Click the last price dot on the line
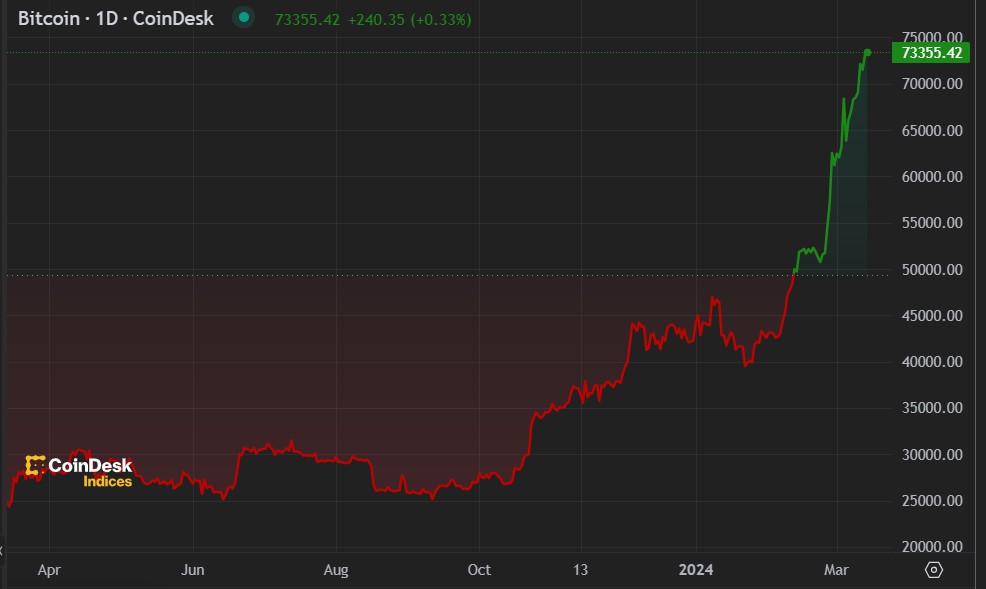The height and width of the screenshot is (589, 986). click(868, 52)
